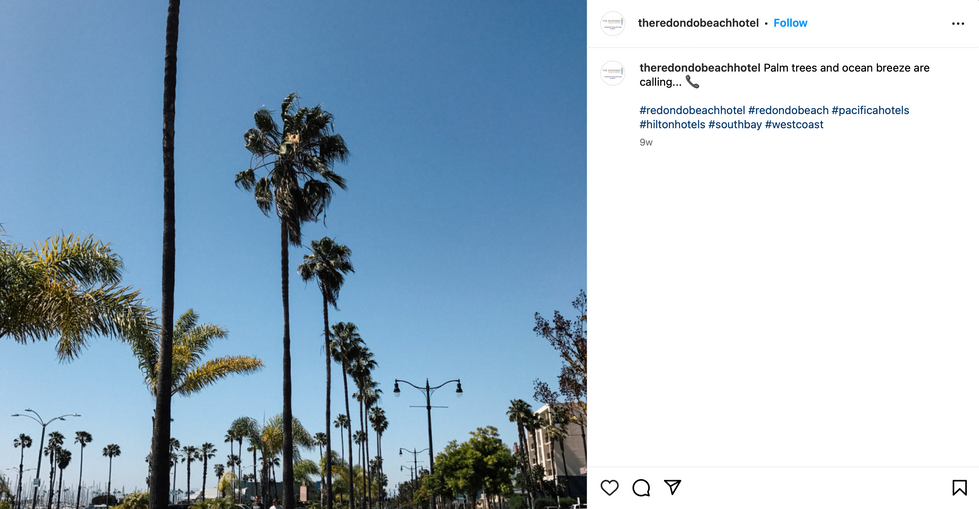Open the #southbay hashtag

point(735,125)
